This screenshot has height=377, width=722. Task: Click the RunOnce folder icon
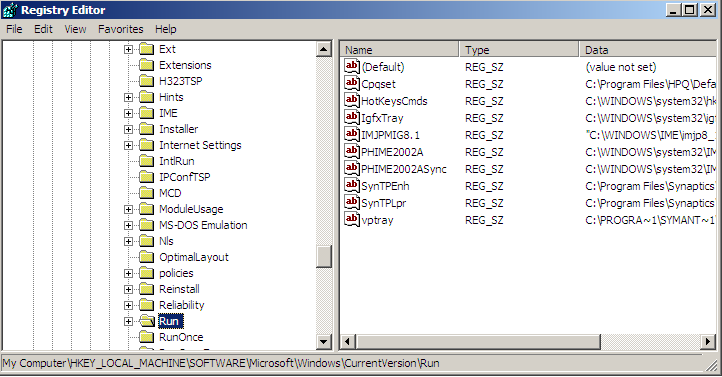146,337
